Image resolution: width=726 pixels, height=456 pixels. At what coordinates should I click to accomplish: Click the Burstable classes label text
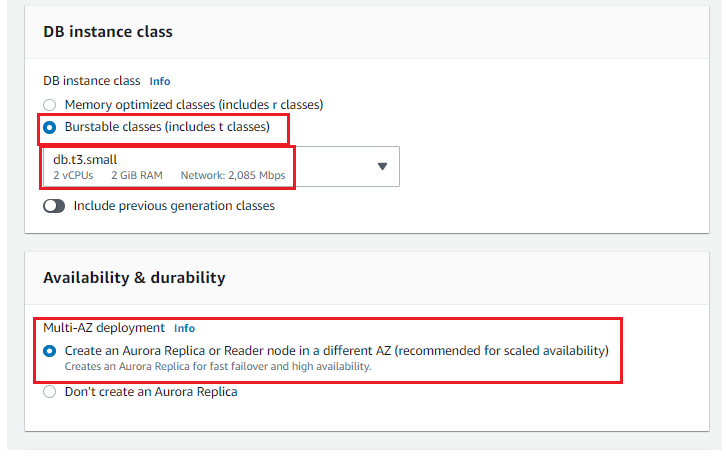tap(167, 127)
